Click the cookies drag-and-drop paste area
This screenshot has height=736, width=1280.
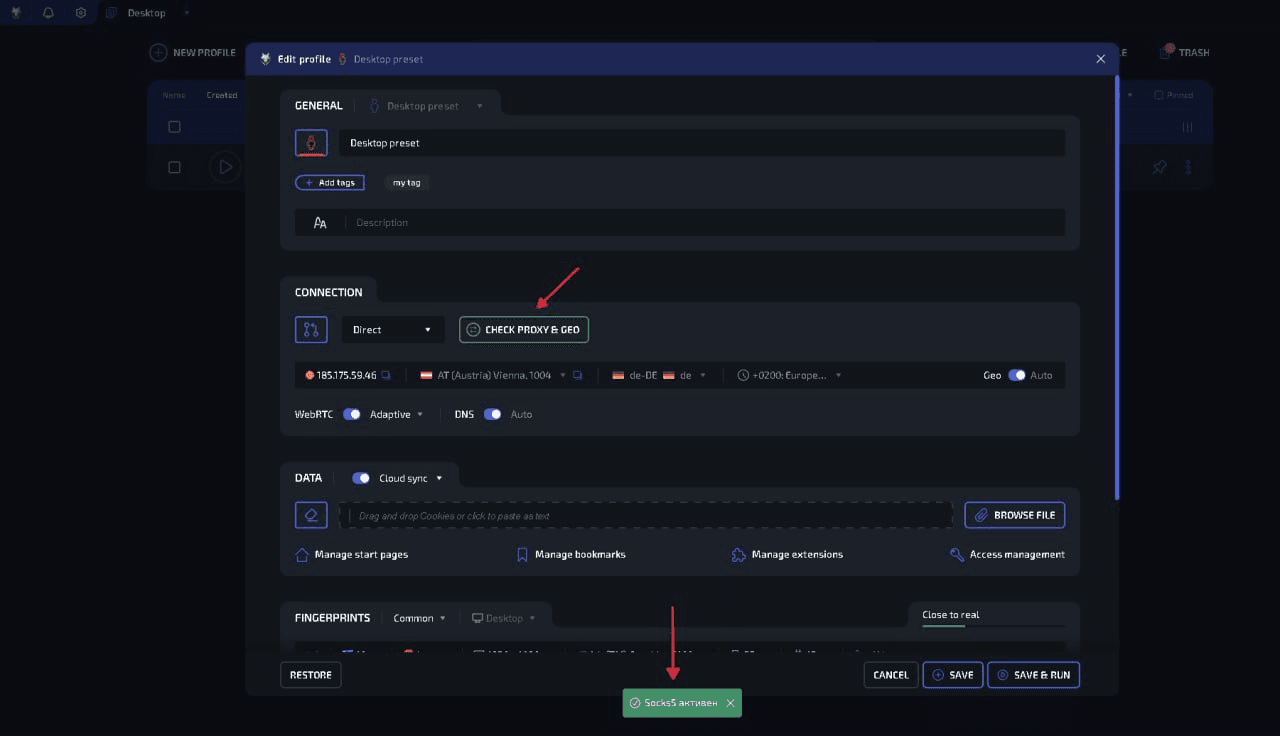(x=645, y=515)
